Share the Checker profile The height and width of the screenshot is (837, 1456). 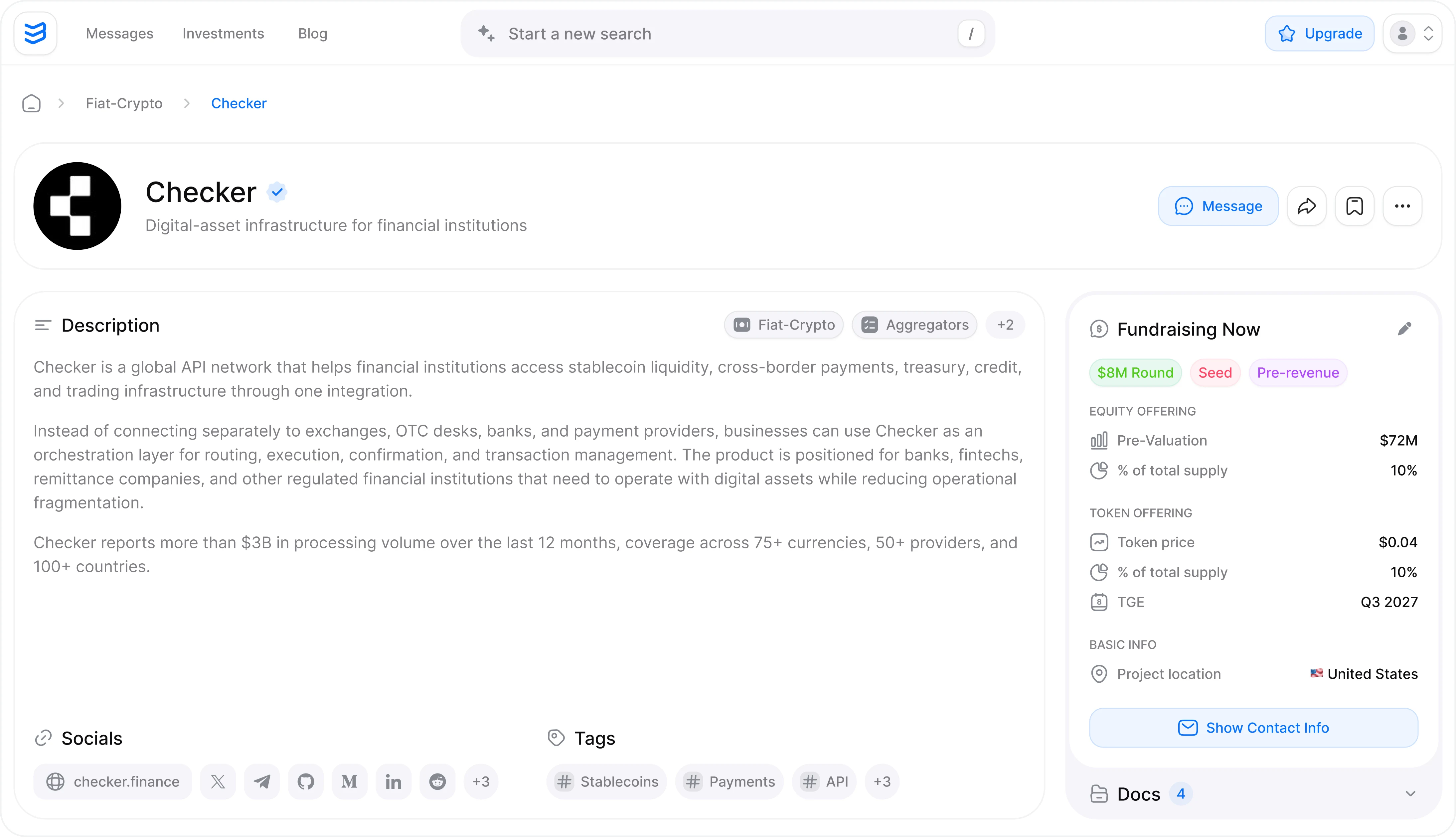coord(1307,206)
